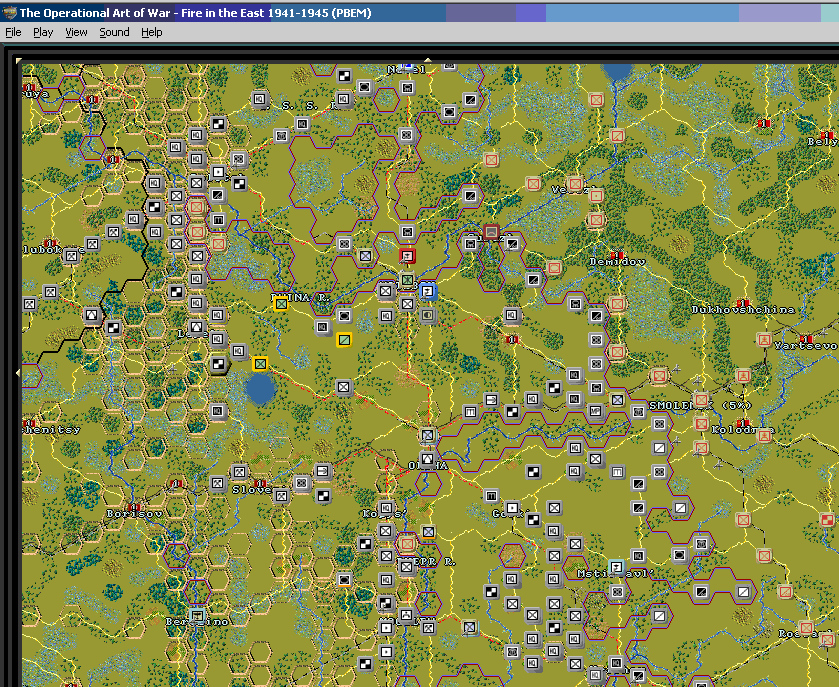Select the unit counter on Orsha

428,459
